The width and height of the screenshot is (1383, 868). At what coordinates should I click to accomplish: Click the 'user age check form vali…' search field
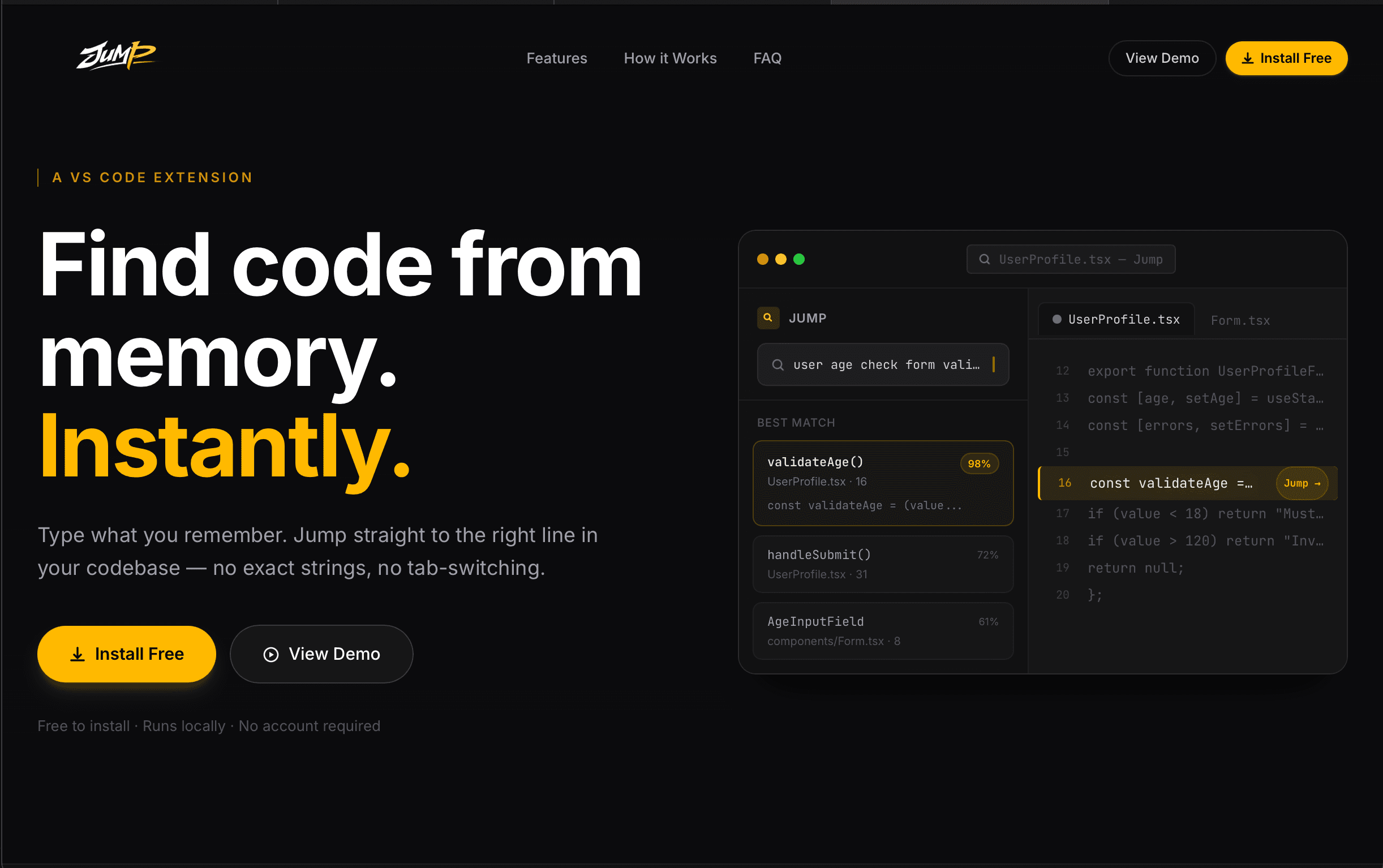(x=882, y=364)
